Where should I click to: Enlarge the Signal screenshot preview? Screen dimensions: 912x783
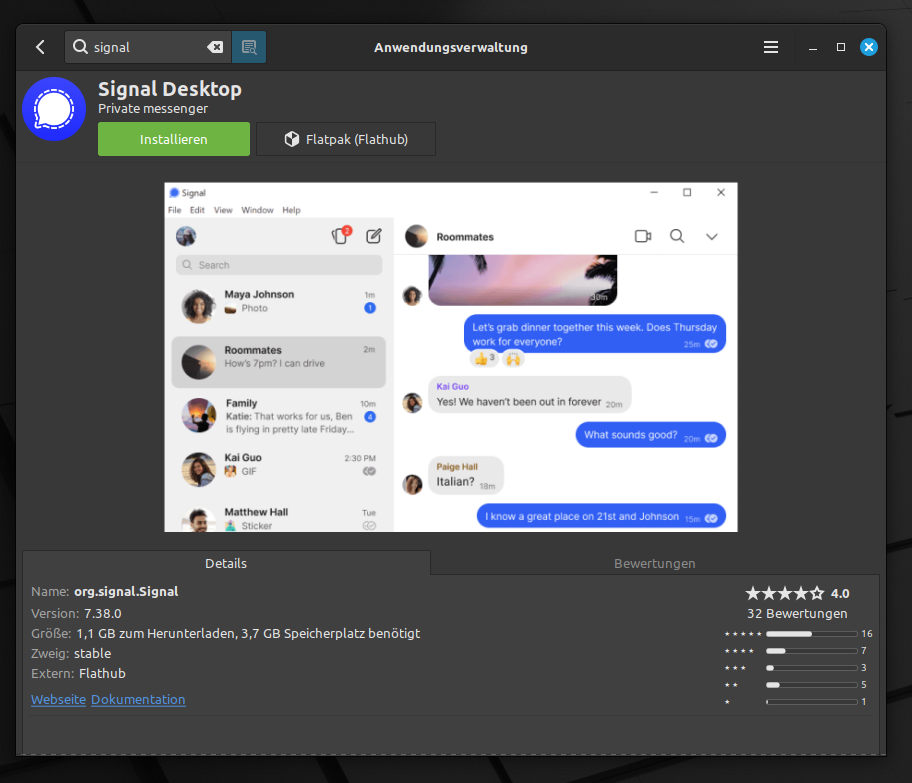click(x=451, y=357)
